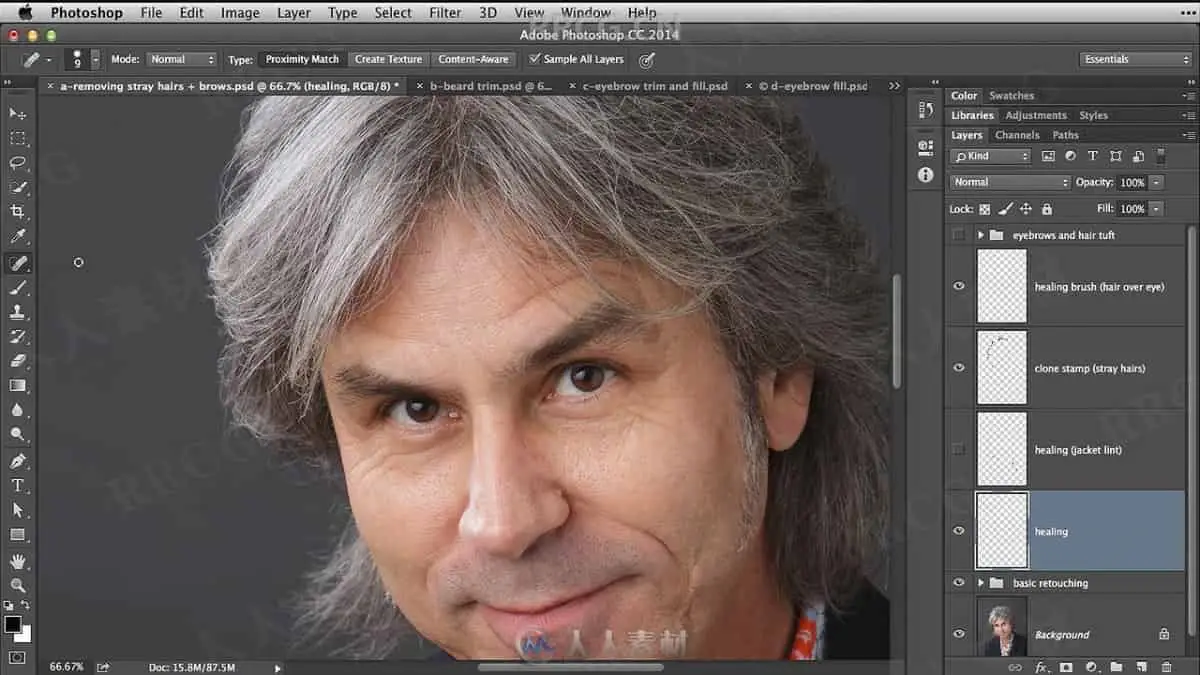Select the Eyedropper tool

17,238
